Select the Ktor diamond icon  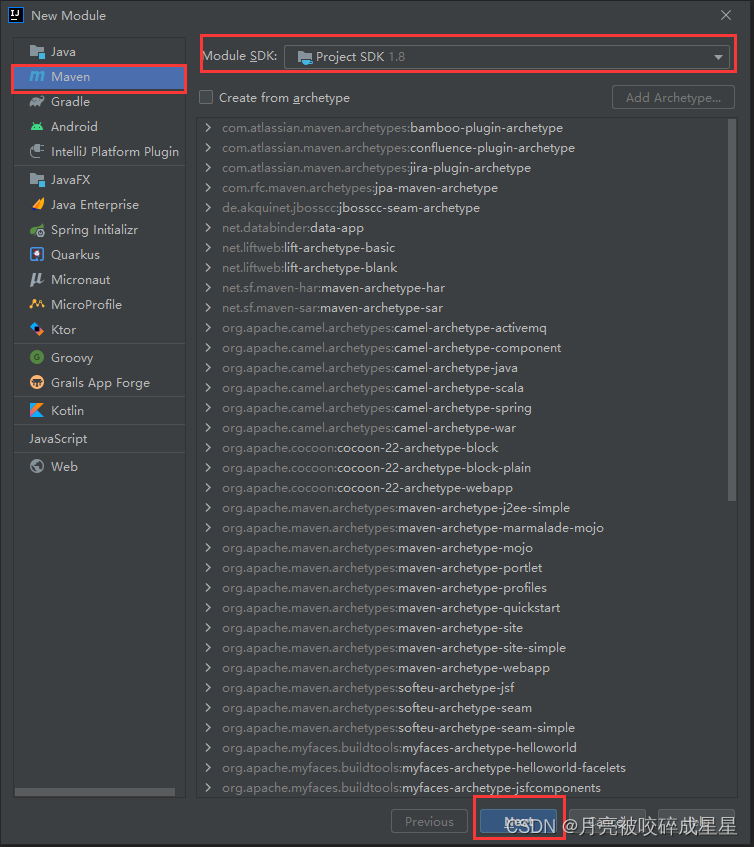tap(37, 329)
